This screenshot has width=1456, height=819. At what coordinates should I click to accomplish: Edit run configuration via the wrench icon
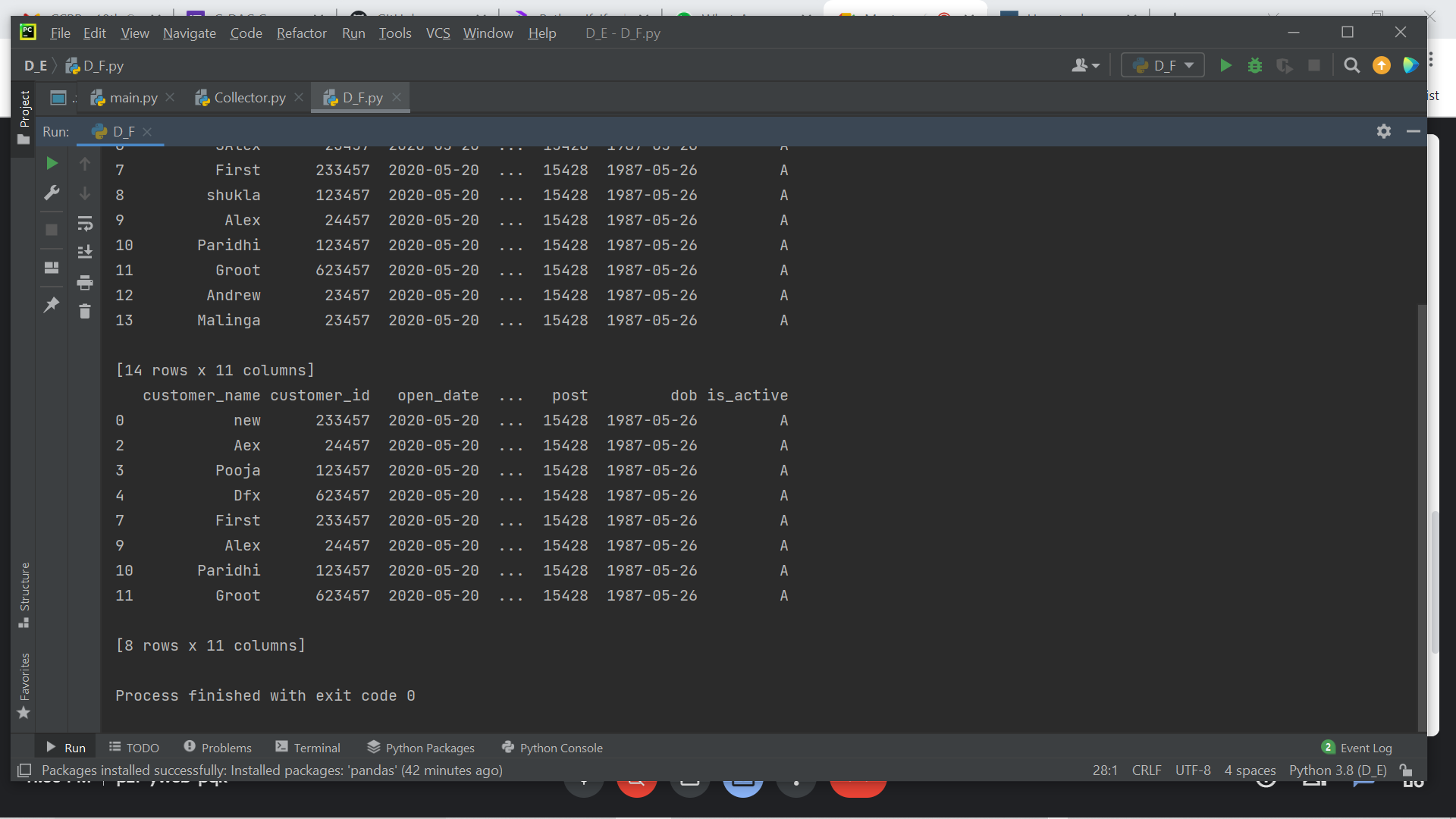point(51,192)
